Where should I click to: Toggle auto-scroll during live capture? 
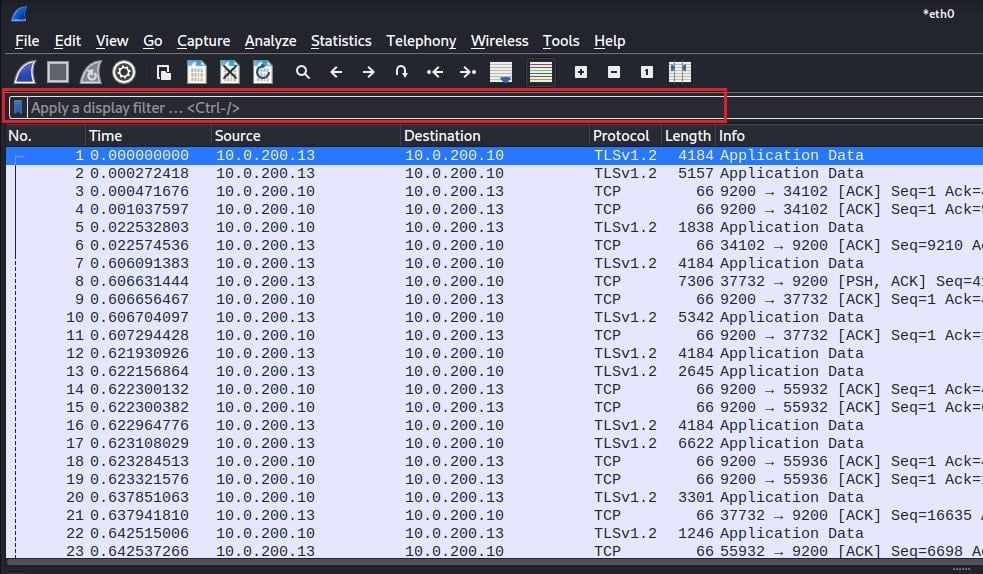[x=501, y=72]
